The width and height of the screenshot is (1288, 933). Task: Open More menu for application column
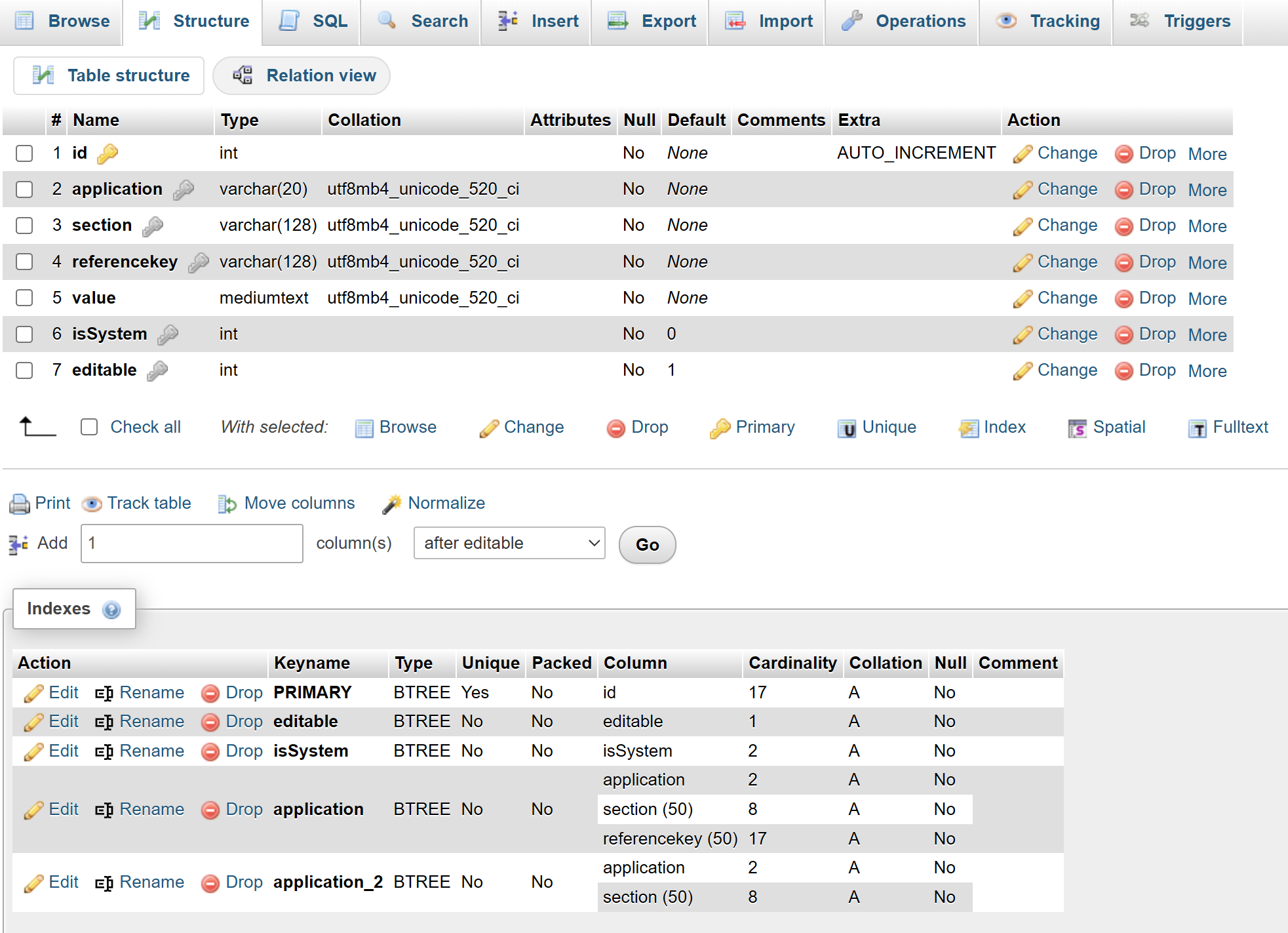1207,190
